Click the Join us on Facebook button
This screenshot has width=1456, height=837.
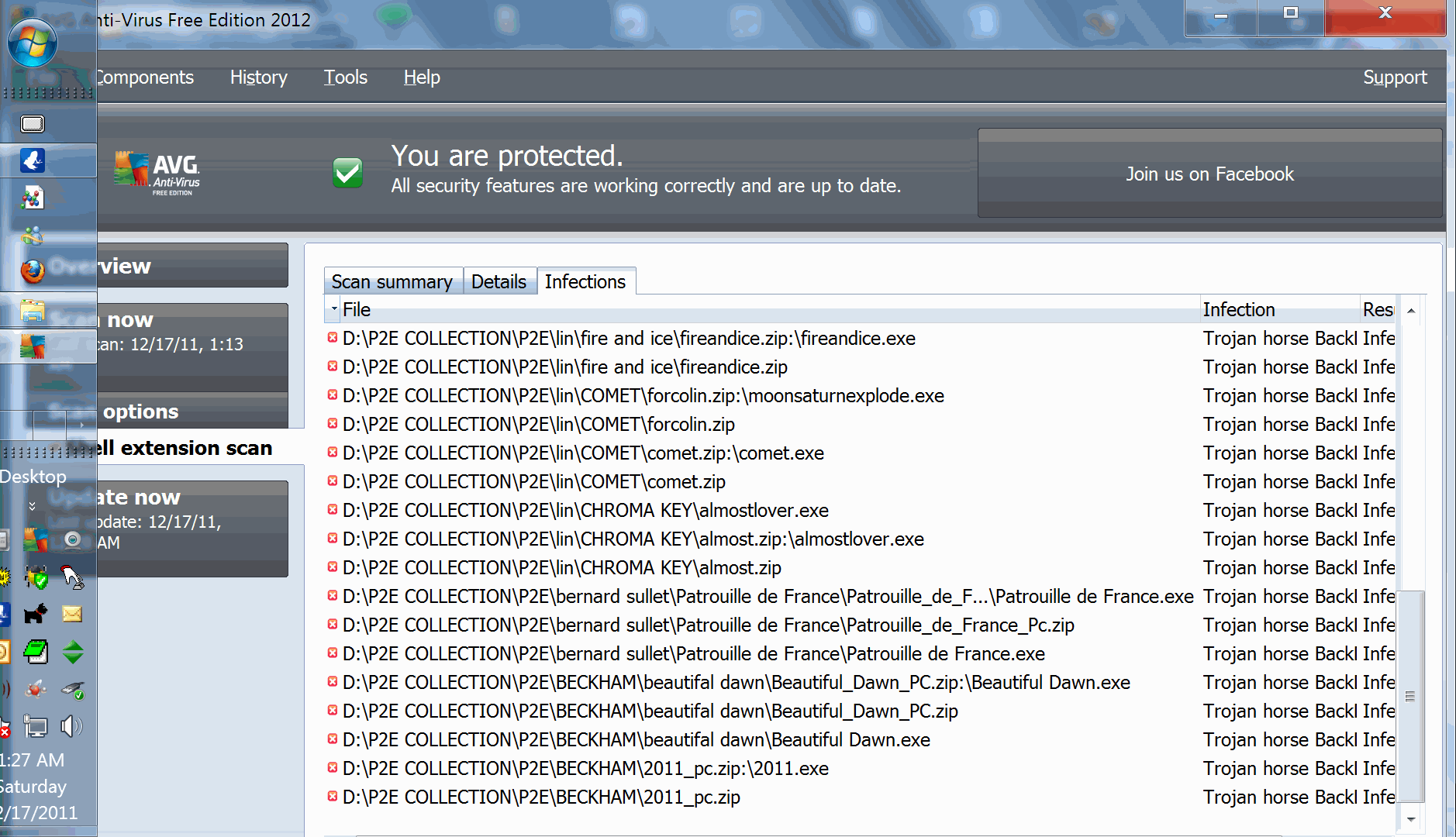click(x=1209, y=174)
